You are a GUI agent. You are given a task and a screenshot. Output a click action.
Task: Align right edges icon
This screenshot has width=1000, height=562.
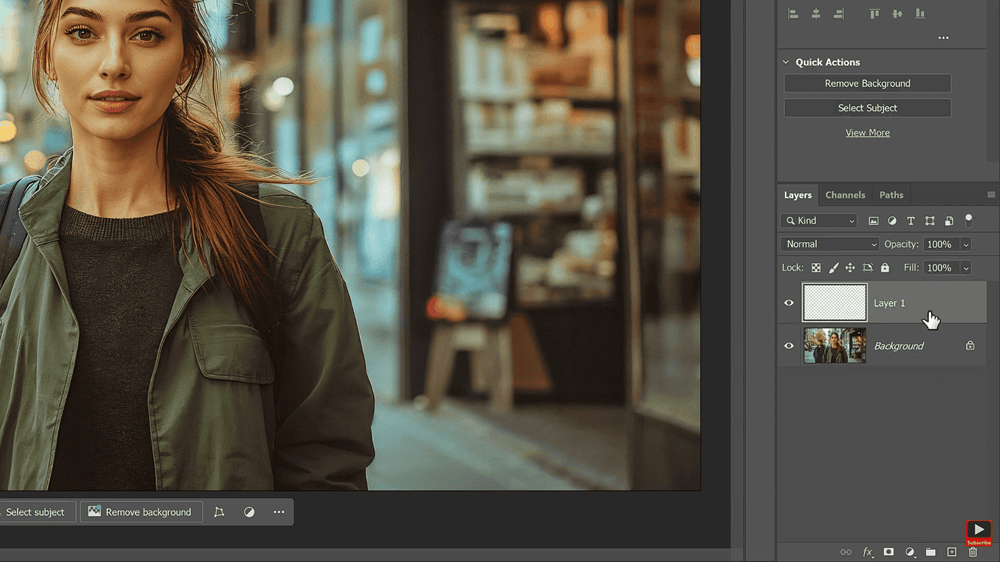click(839, 13)
